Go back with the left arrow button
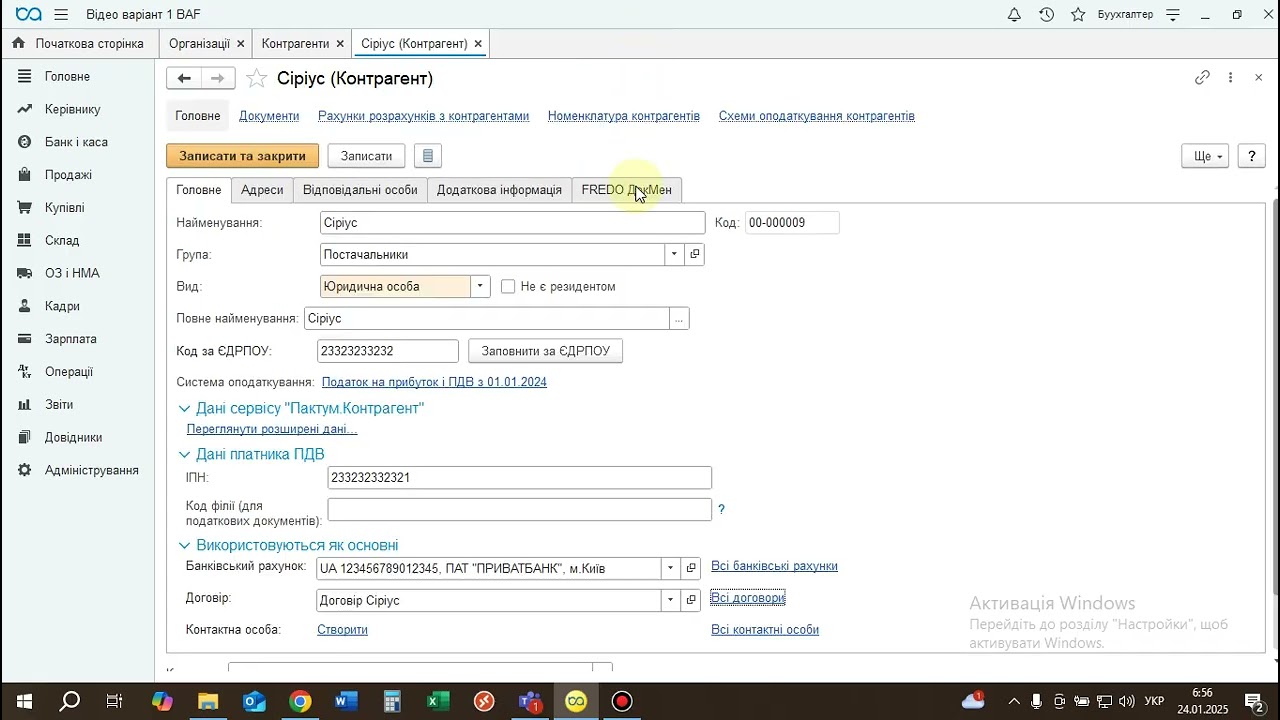This screenshot has height=720, width=1280. 184,78
